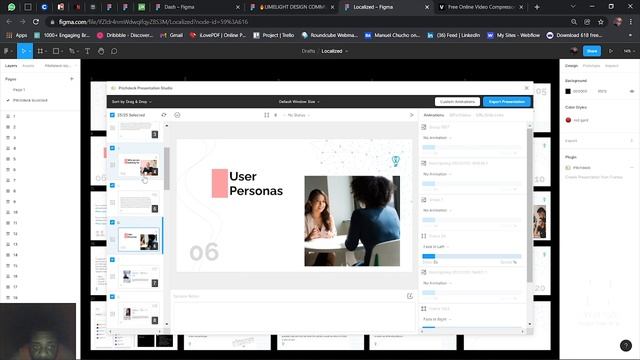Adjust the Fade In Left timing slider
Screen dimensions: 640x360
471,256
